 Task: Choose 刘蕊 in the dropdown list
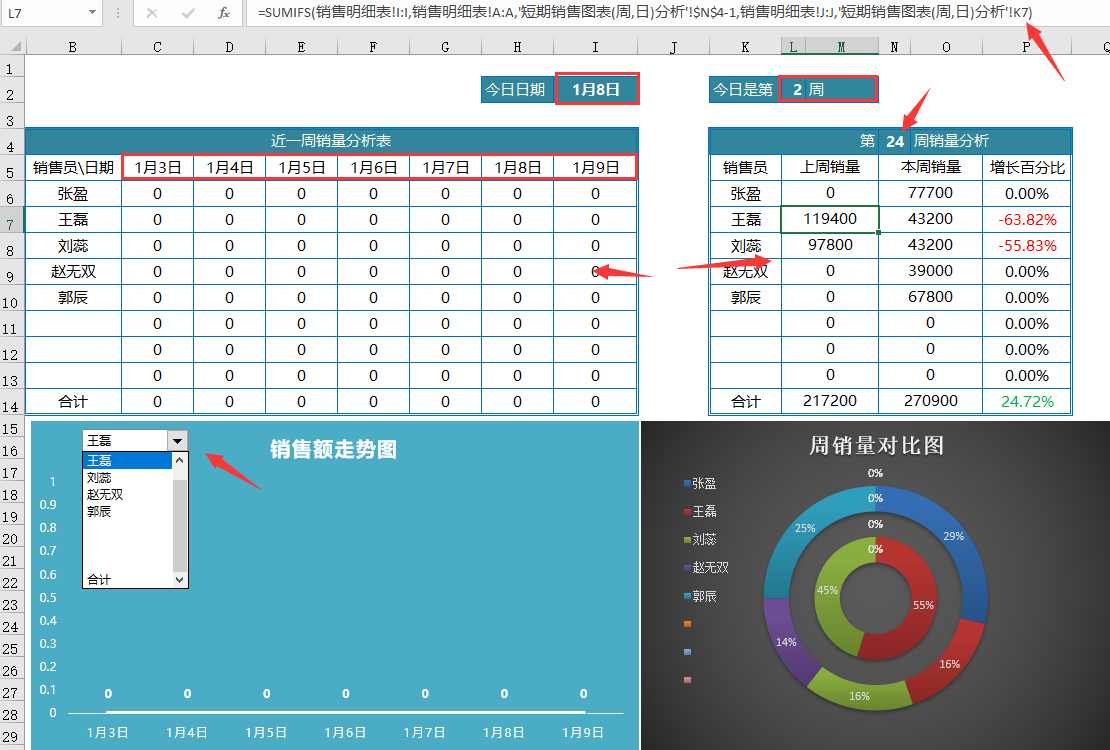click(127, 477)
